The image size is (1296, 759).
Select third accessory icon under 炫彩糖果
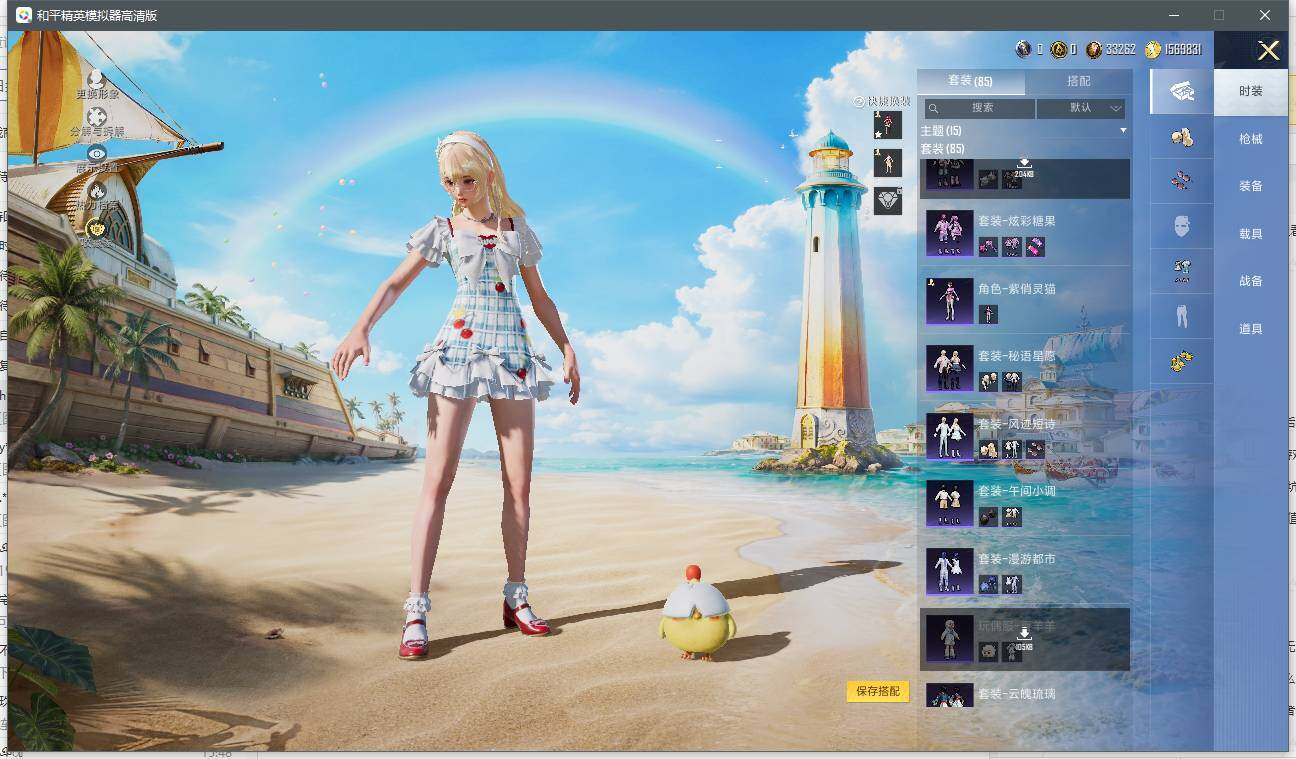[x=1035, y=246]
